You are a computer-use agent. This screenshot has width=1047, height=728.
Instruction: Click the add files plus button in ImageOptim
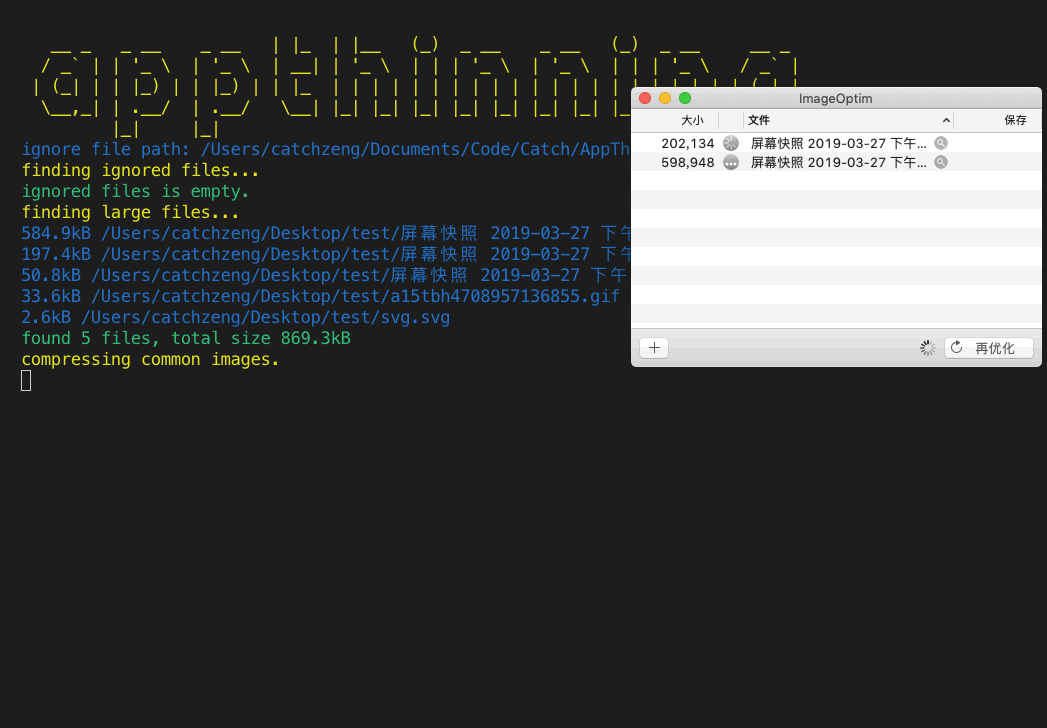[x=654, y=347]
